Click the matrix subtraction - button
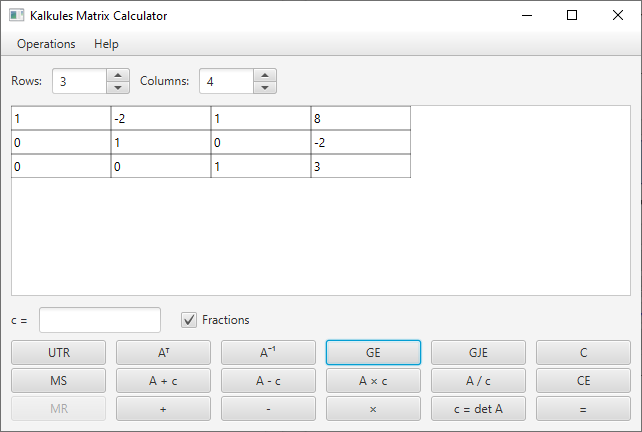The height and width of the screenshot is (432, 642). [269, 409]
